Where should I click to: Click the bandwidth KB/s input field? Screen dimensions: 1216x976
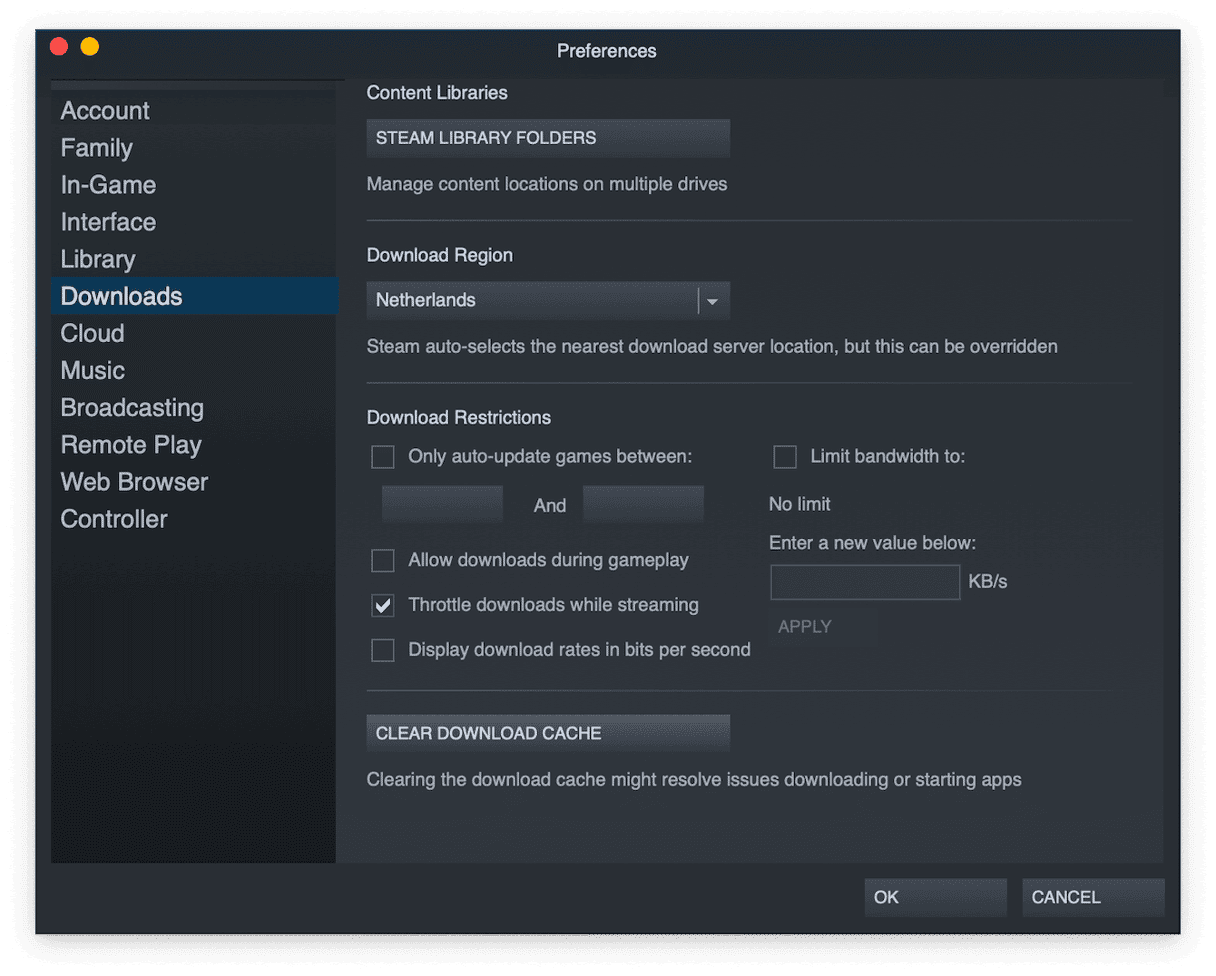point(864,582)
